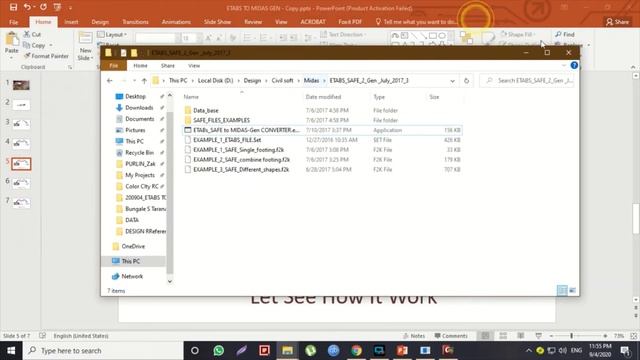Click volume icon in system tray
The image size is (640, 360).
563,350
